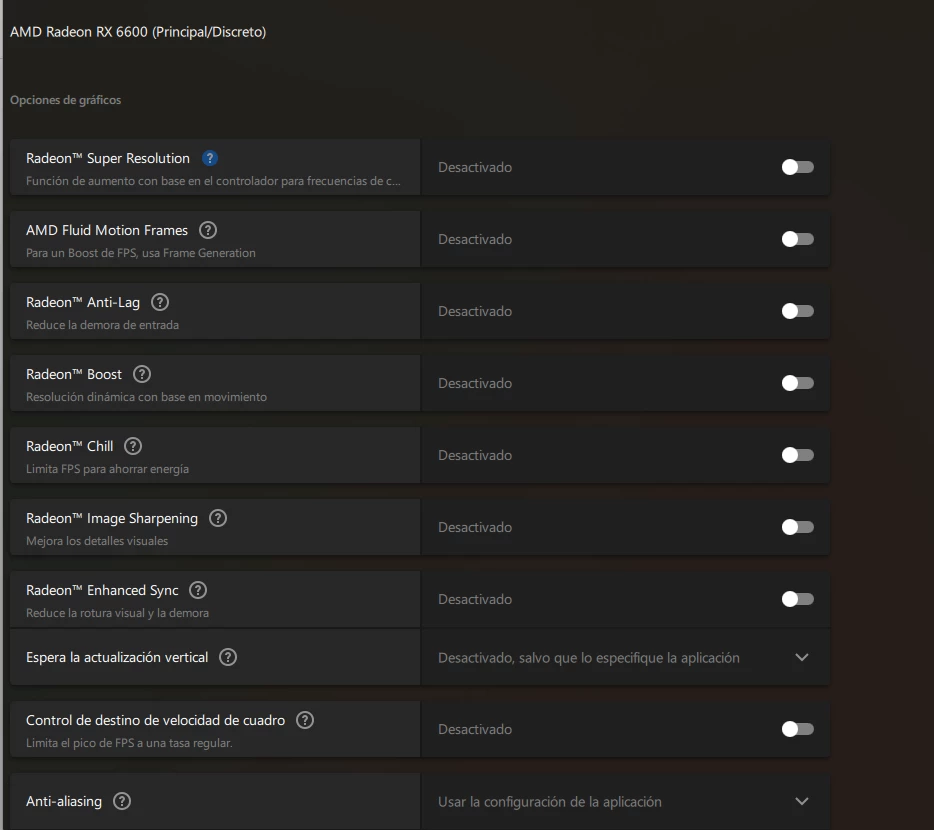Click the Opciones de gráficos heading
The image size is (934, 830).
(66, 100)
